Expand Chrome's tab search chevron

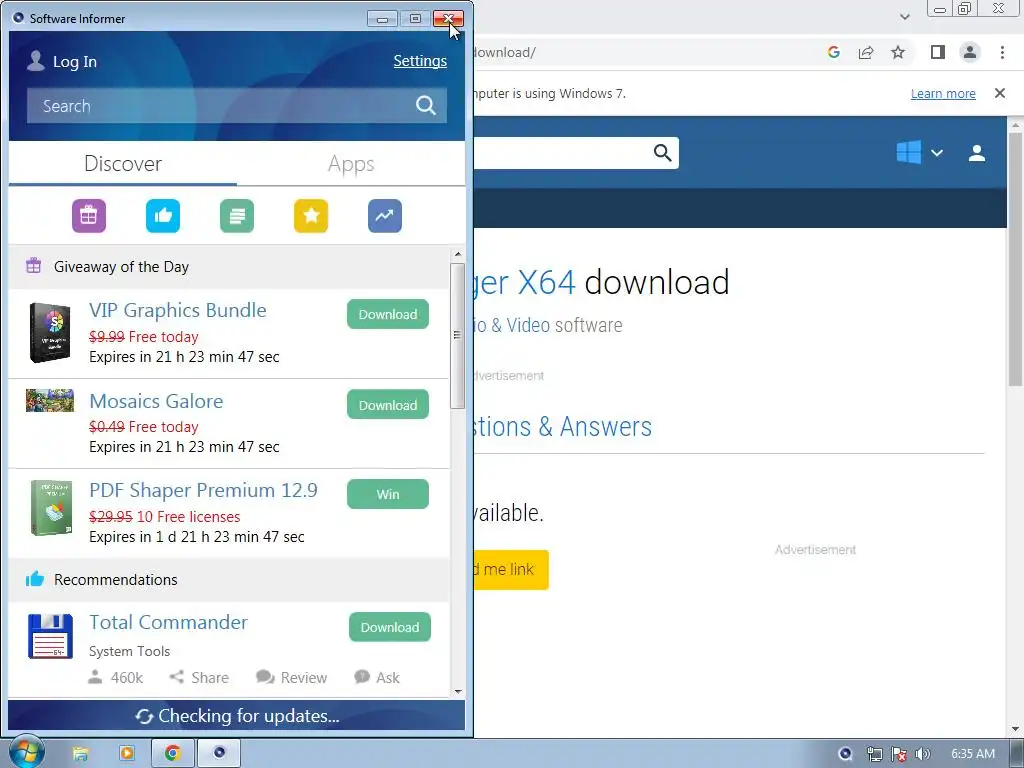[904, 17]
